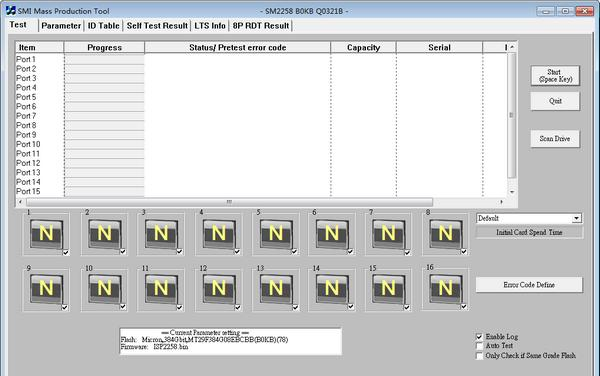Click the port 16 N status icon
Image resolution: width=600 pixels, height=376 pixels.
click(445, 289)
